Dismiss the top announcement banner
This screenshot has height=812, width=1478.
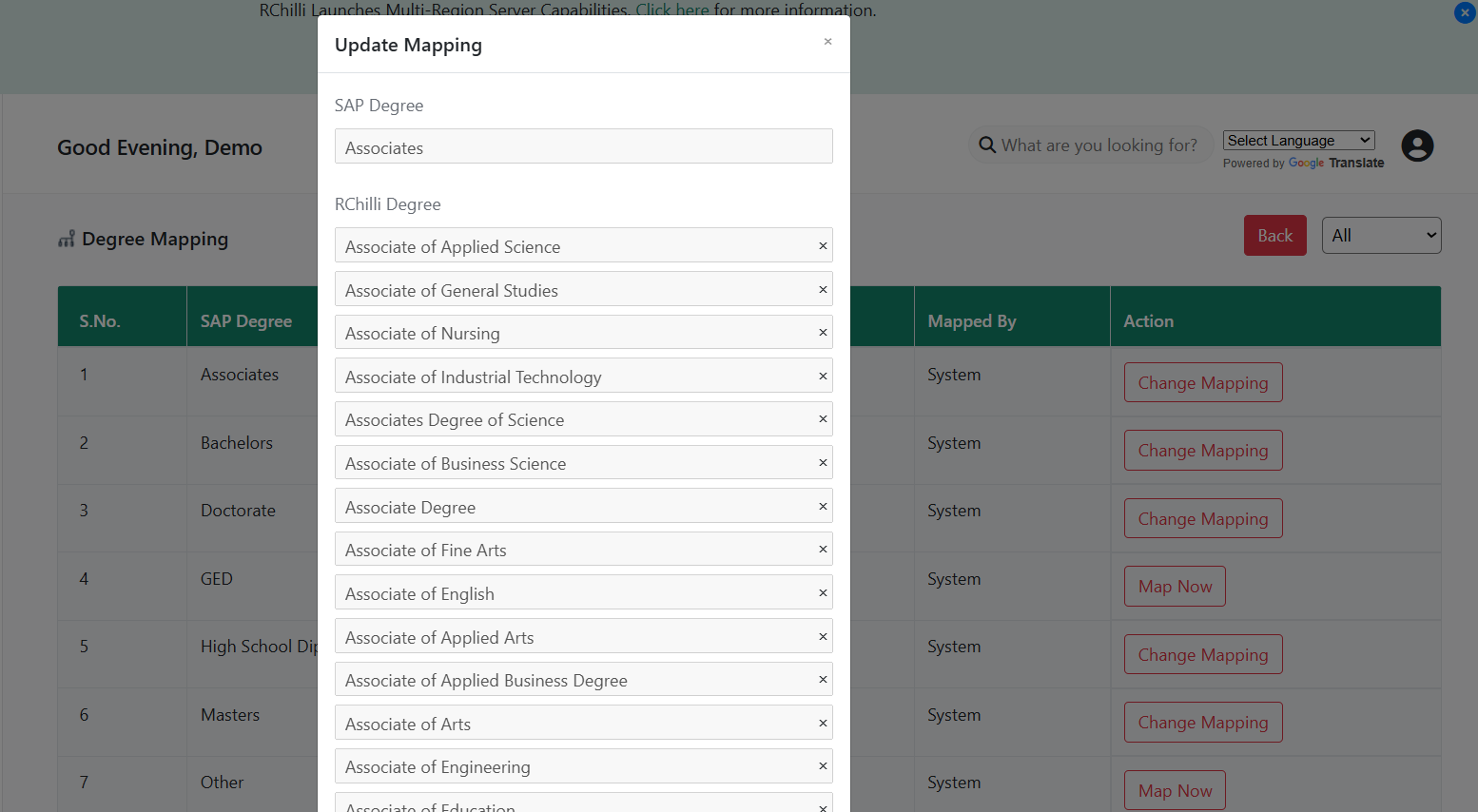coord(1465,13)
